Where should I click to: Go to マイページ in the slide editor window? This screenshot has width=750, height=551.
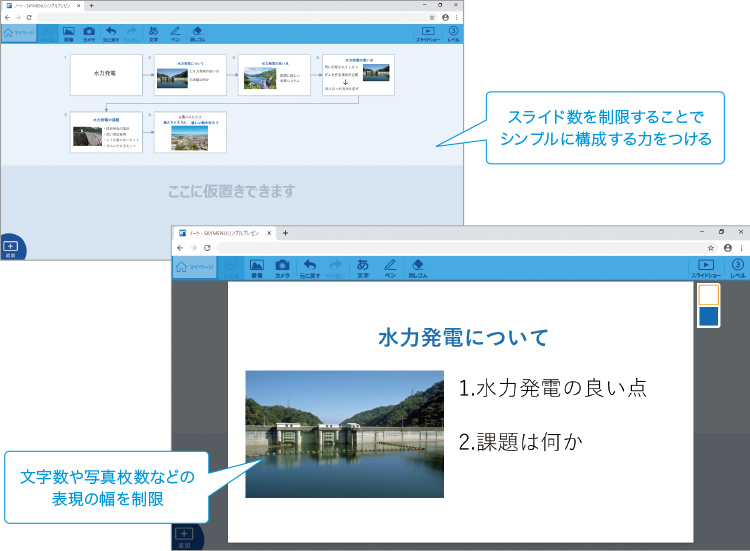tap(194, 267)
